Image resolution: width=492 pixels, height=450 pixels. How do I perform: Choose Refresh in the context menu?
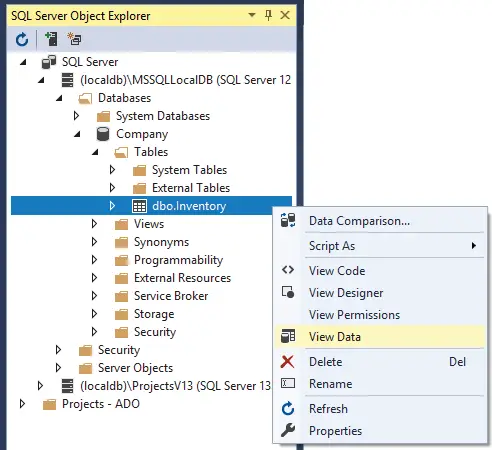point(380,409)
